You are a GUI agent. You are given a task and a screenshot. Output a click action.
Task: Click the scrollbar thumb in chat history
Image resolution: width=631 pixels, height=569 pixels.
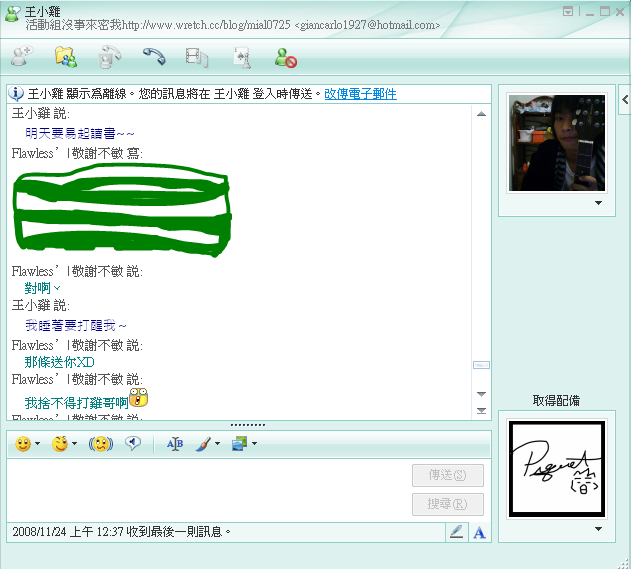point(481,365)
